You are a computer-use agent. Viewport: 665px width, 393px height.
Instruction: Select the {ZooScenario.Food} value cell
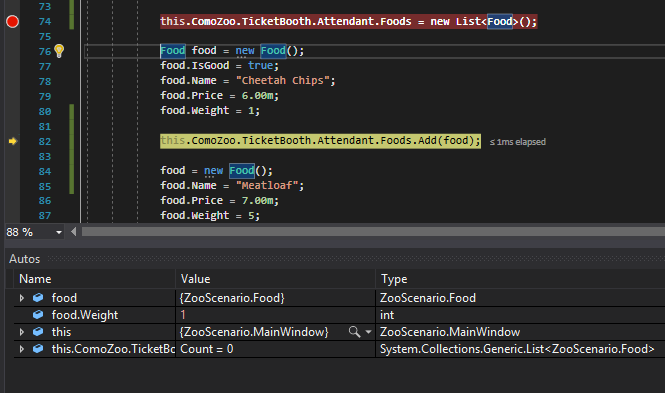coord(275,298)
